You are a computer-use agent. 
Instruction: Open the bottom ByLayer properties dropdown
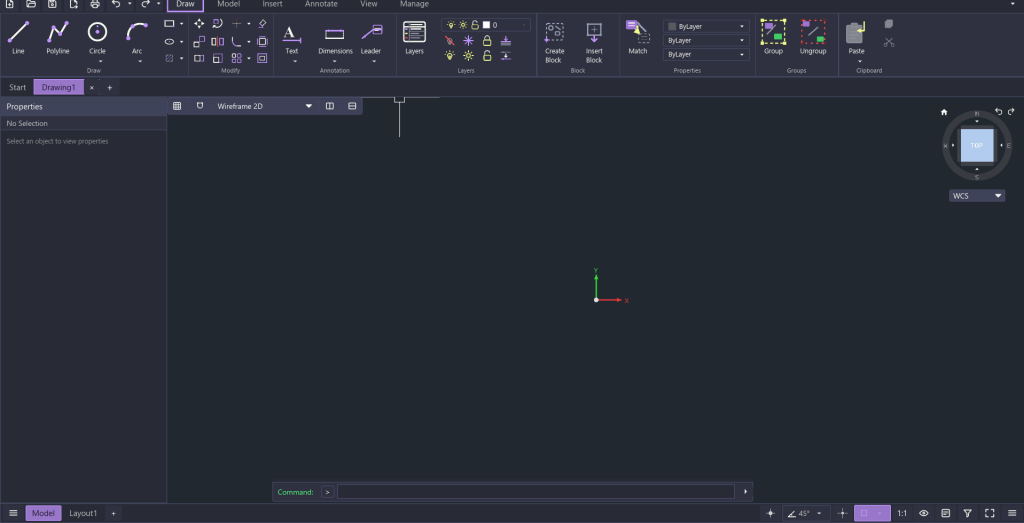pyautogui.click(x=706, y=54)
